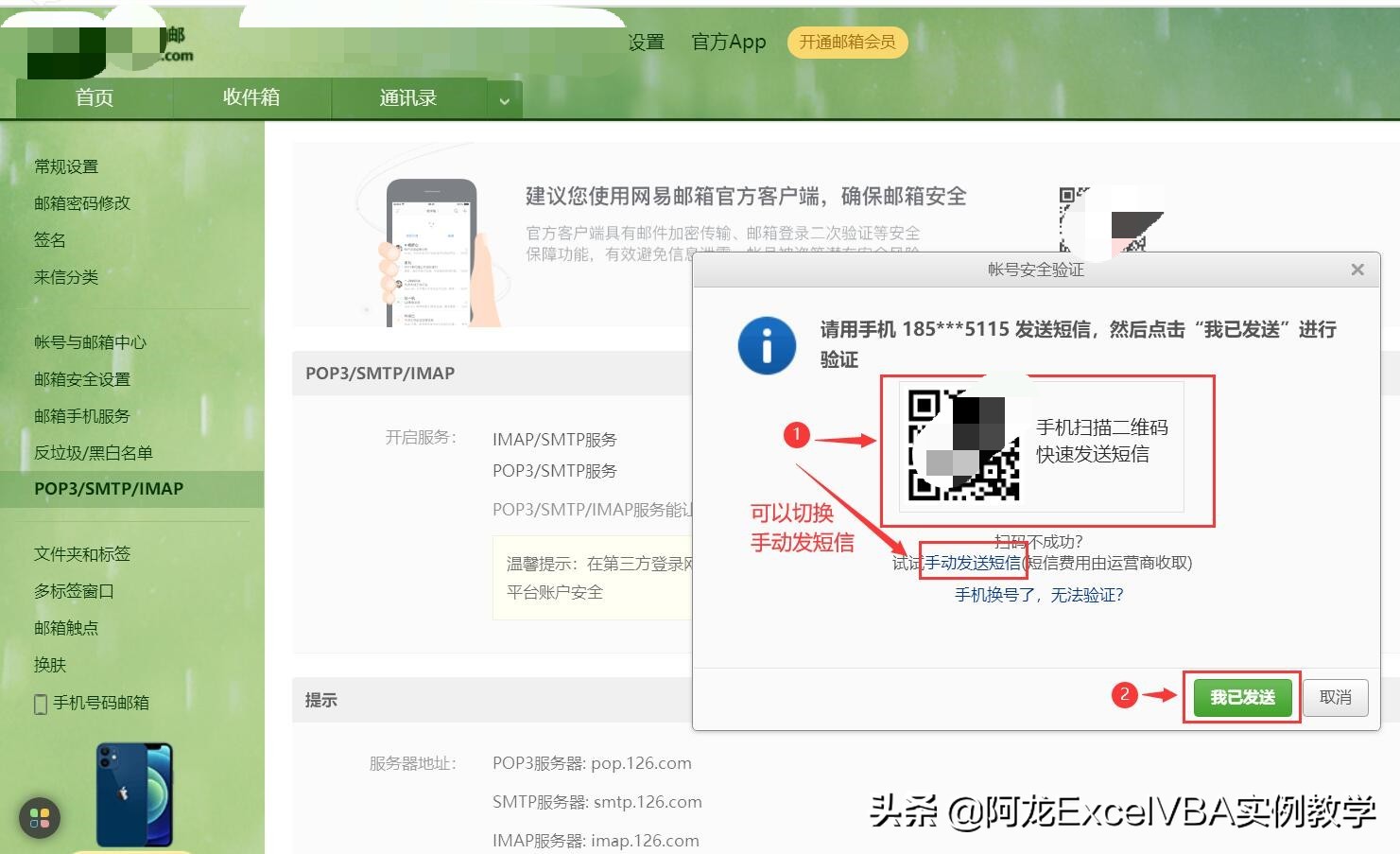Expand the dropdown arrow next to 通讯录
This screenshot has width=1400, height=854.
tap(504, 98)
